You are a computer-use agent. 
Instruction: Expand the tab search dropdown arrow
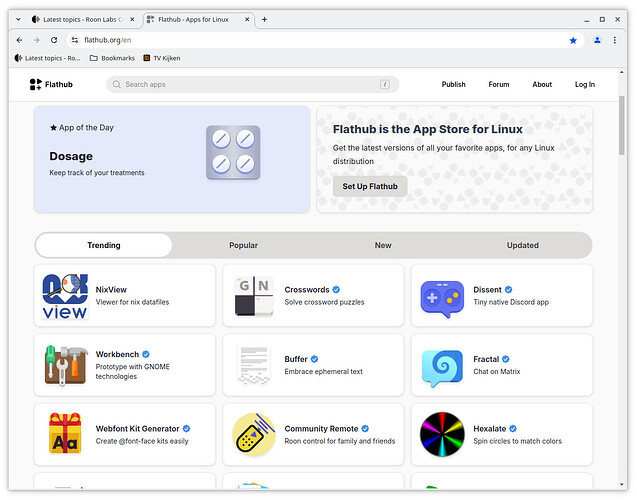pos(18,19)
